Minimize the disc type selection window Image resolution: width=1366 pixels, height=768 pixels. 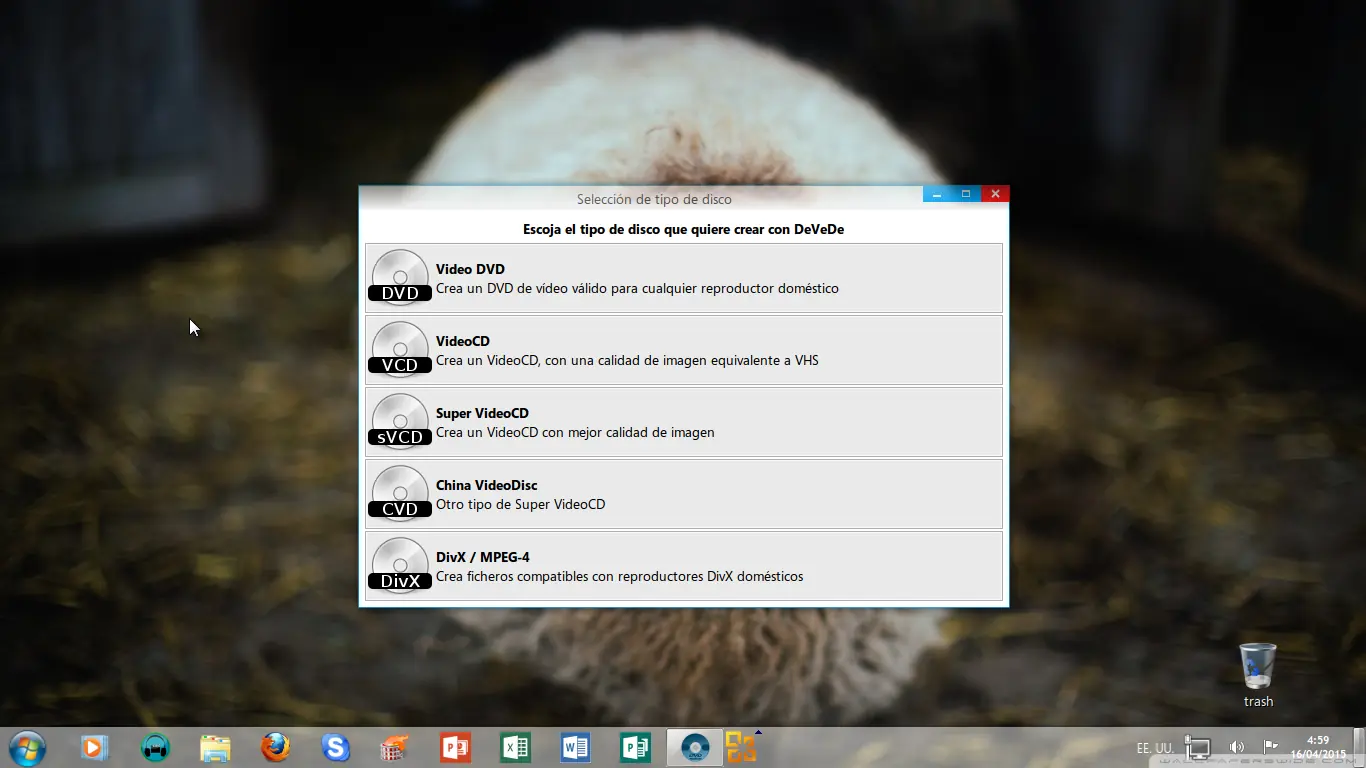937,194
